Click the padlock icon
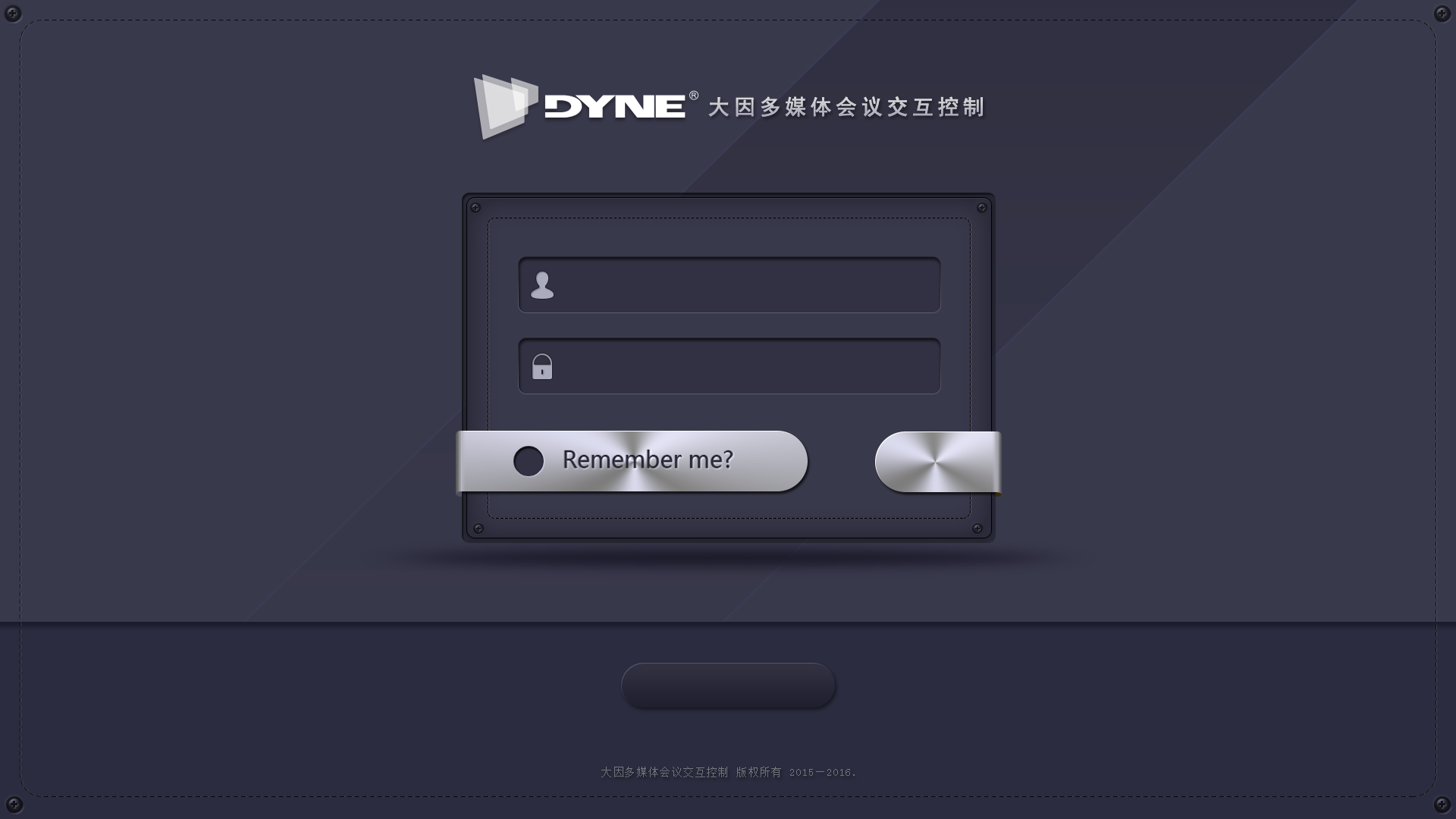 pos(542,366)
